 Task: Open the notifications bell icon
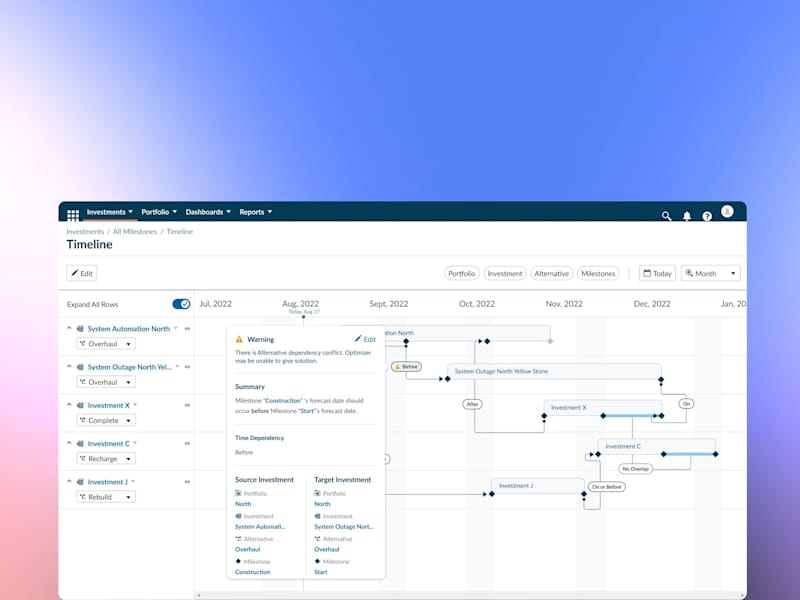tap(687, 216)
